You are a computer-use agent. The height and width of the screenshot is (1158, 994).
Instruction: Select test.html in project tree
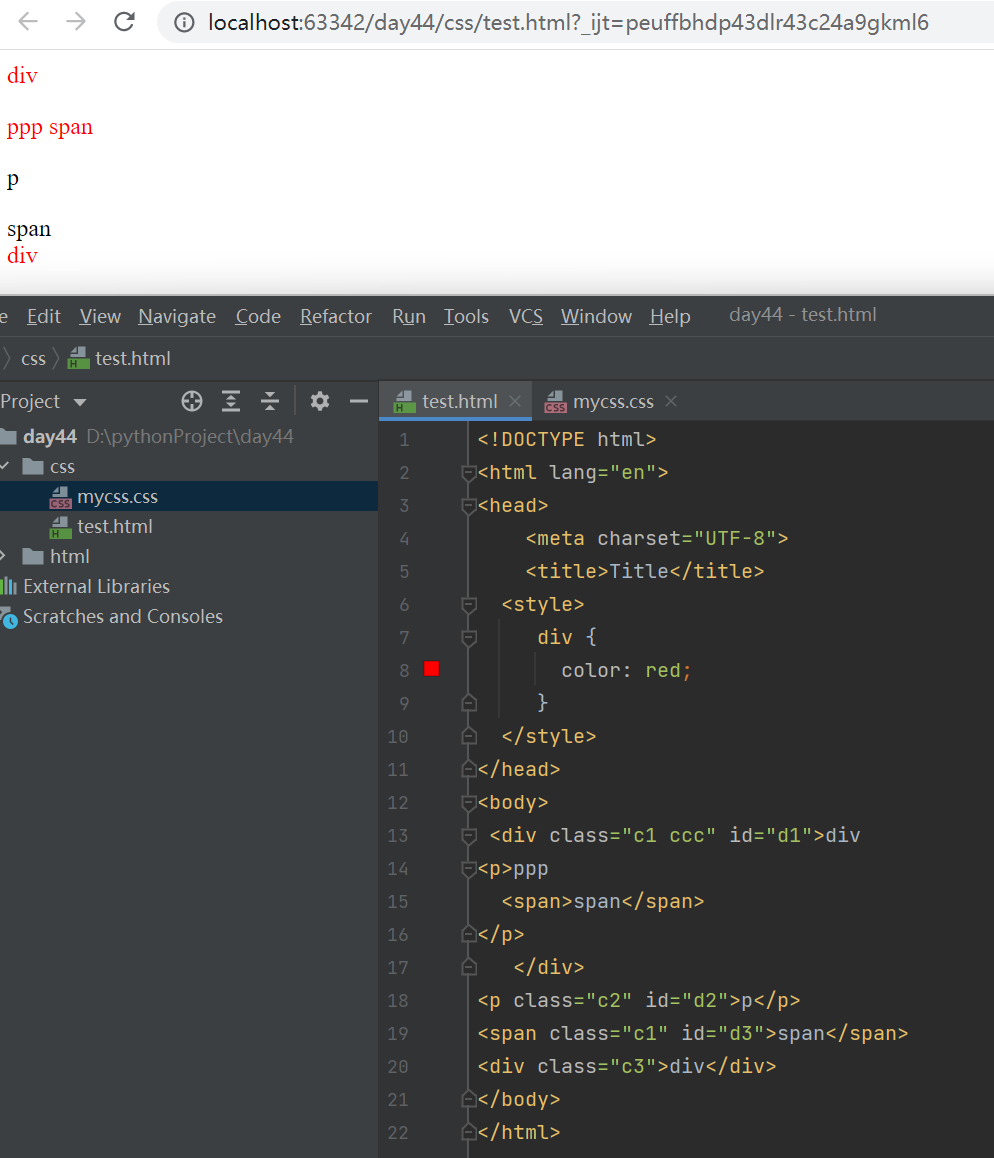[x=114, y=527]
